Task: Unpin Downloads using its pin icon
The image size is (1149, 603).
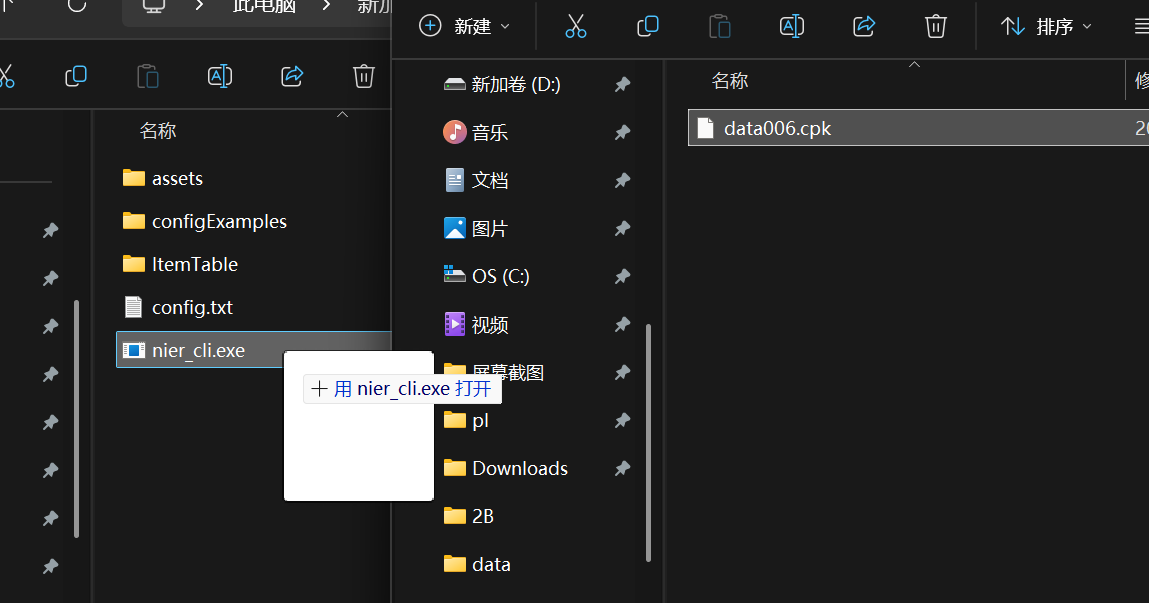Action: tap(622, 469)
